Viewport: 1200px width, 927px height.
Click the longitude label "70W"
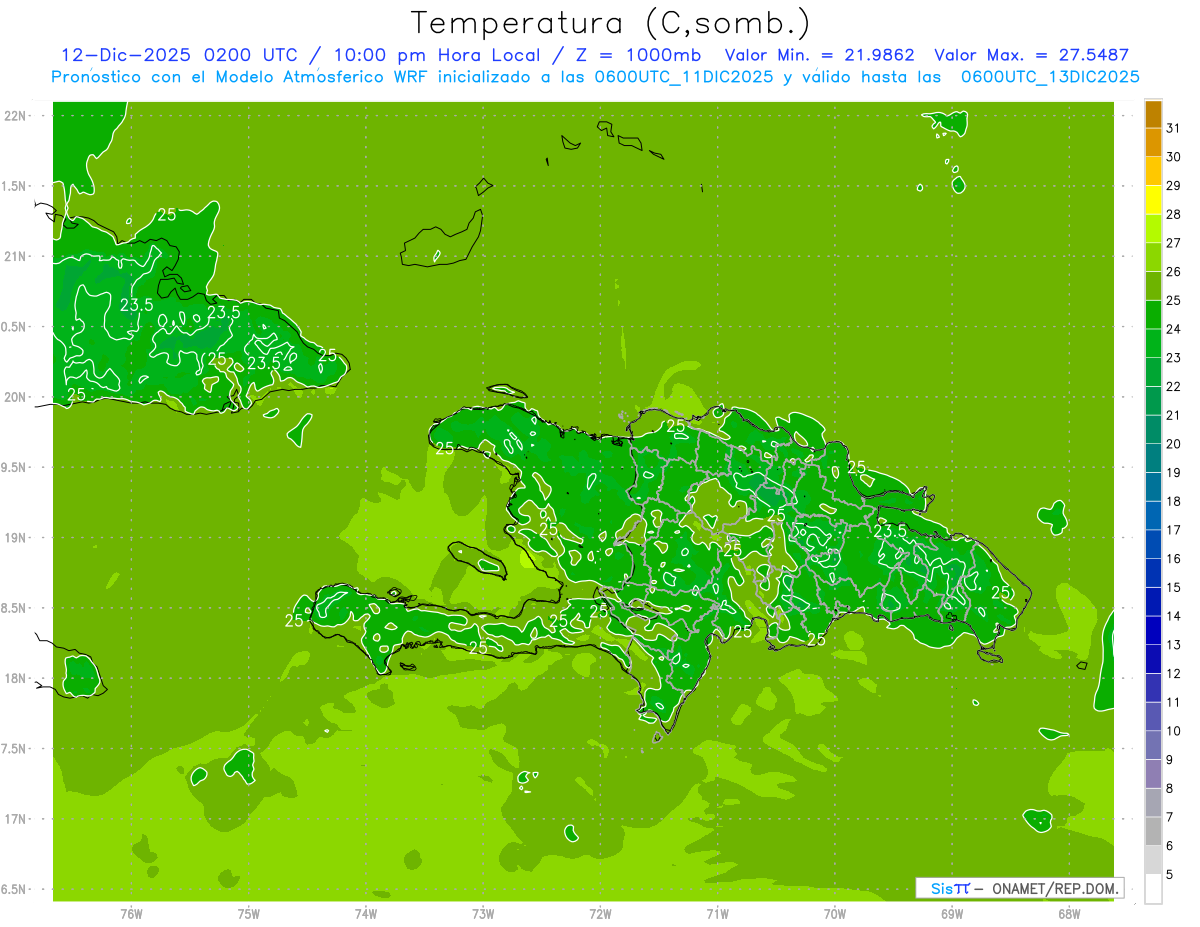coord(835,913)
